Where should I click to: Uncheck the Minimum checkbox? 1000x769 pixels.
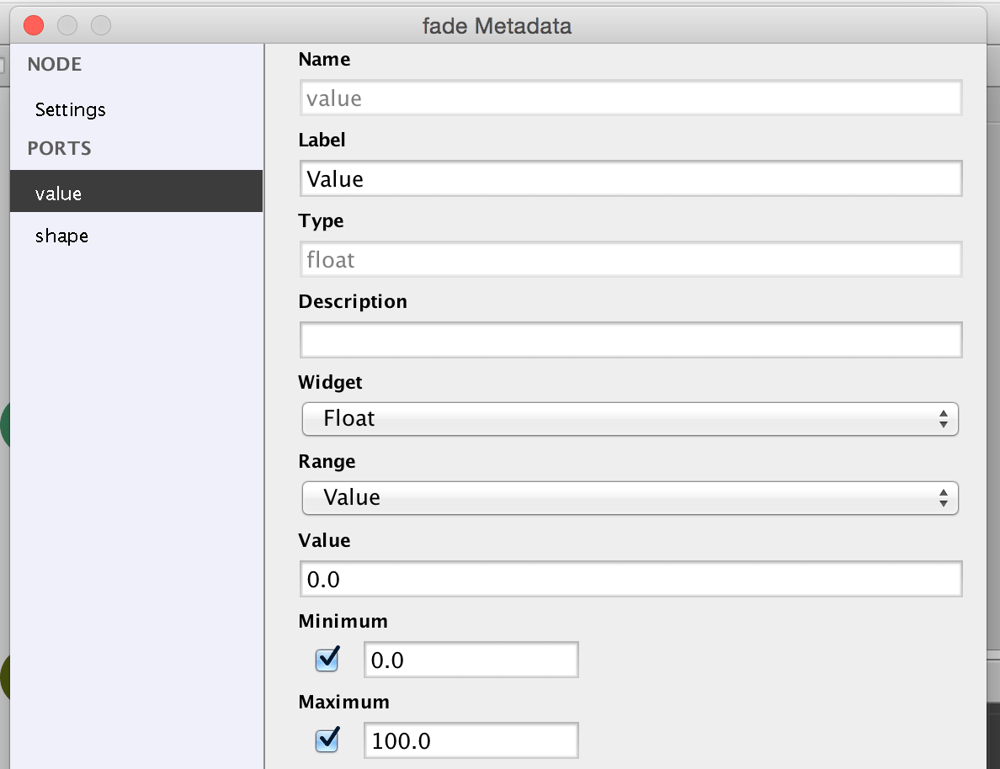coord(327,659)
